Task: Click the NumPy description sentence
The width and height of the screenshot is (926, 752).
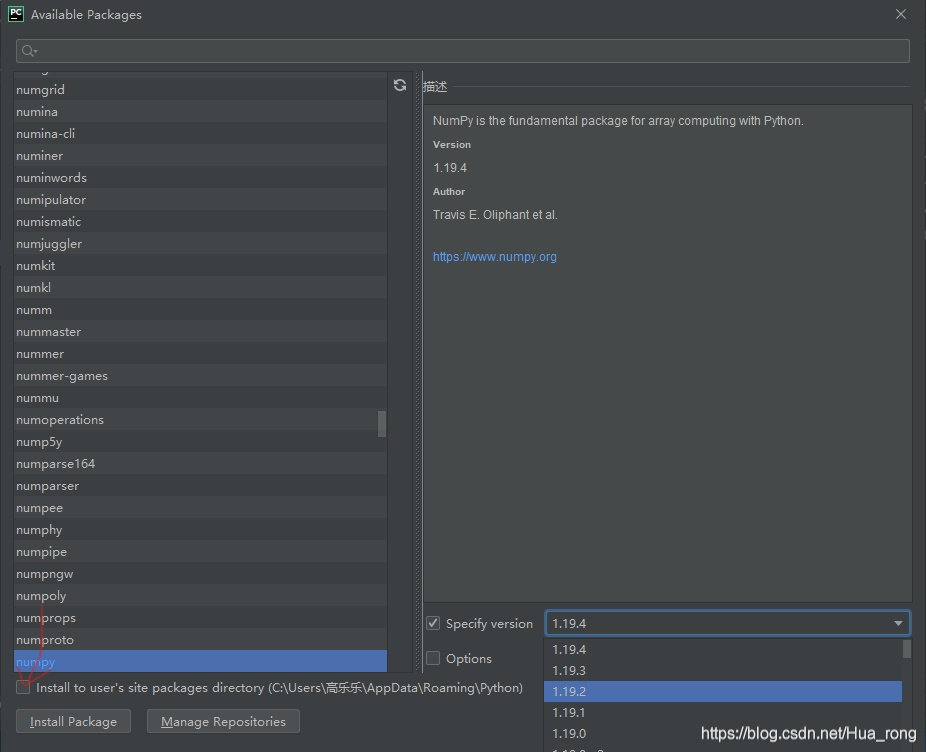Action: [618, 121]
